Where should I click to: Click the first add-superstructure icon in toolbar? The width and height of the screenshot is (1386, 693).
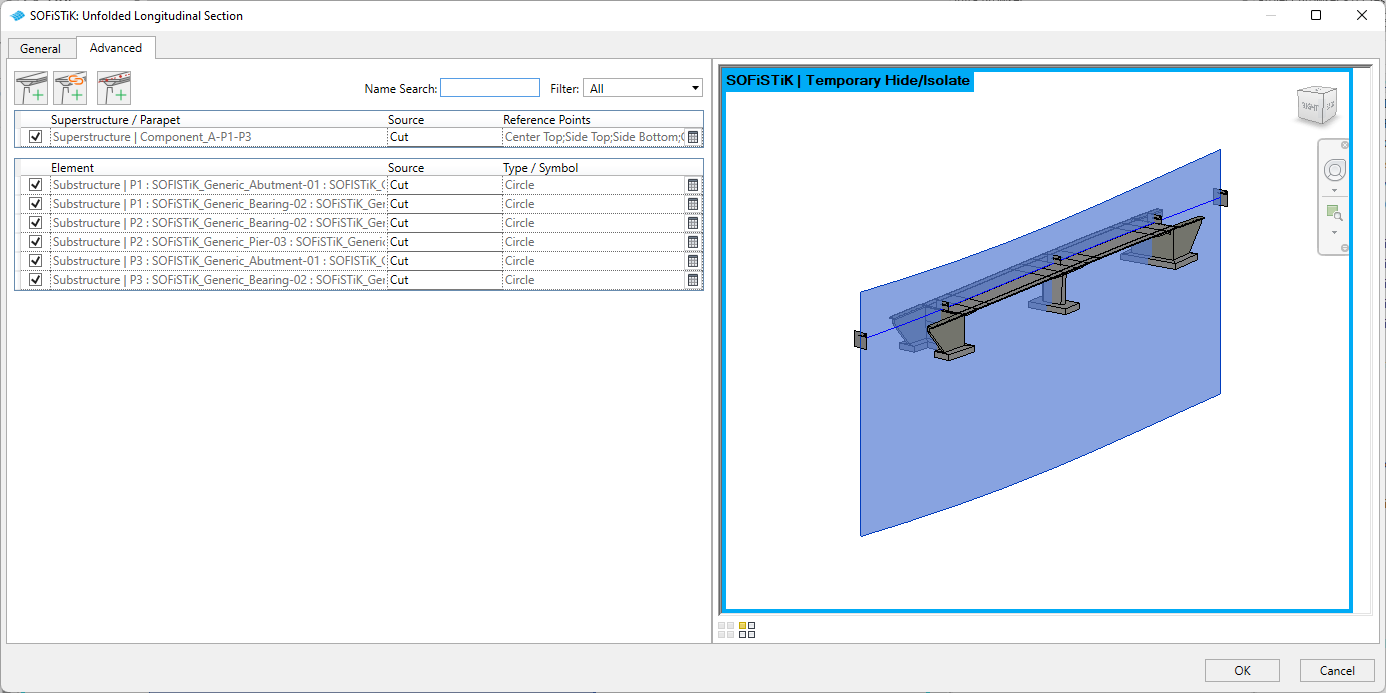pos(31,88)
